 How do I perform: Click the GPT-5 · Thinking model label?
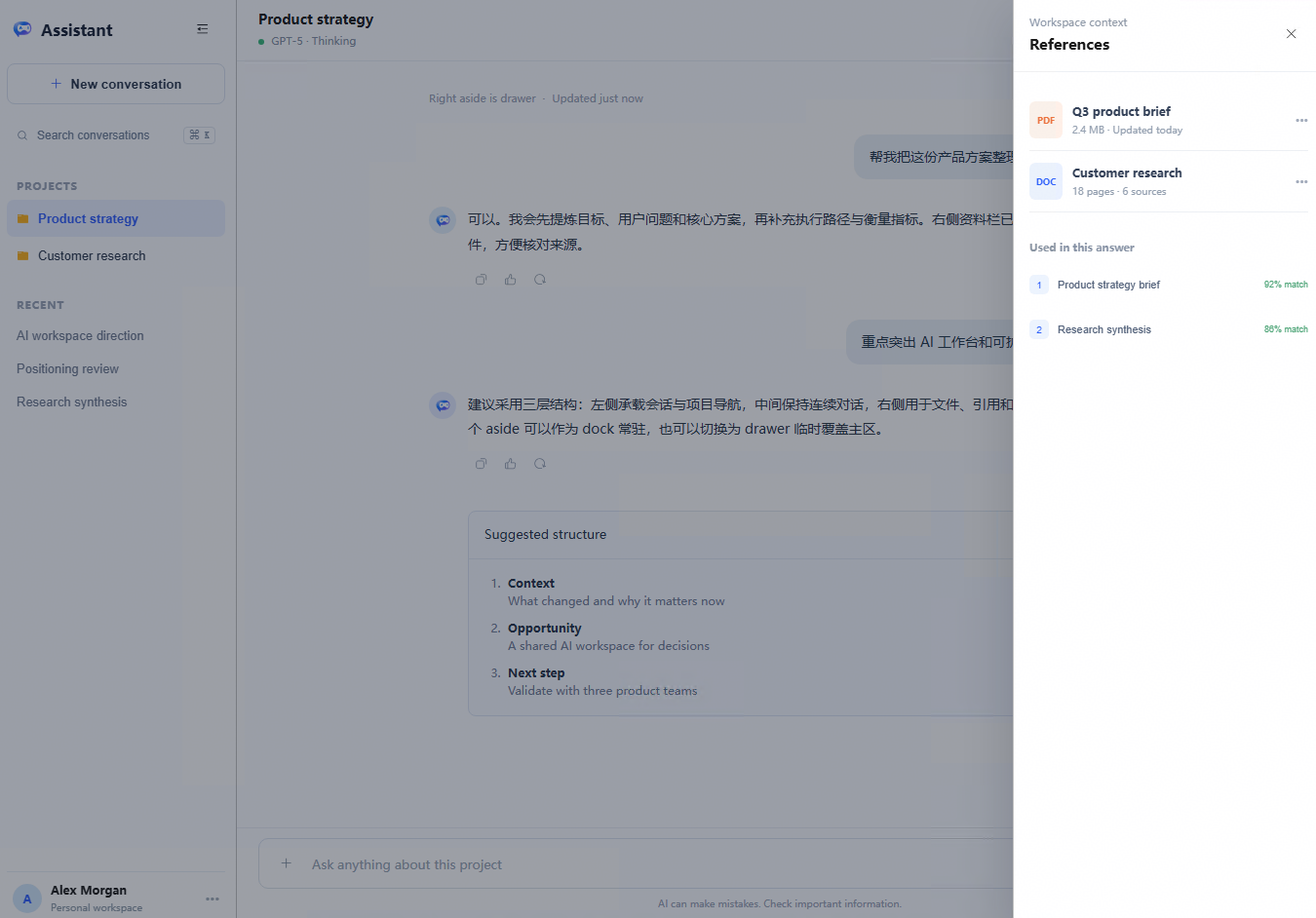(313, 41)
